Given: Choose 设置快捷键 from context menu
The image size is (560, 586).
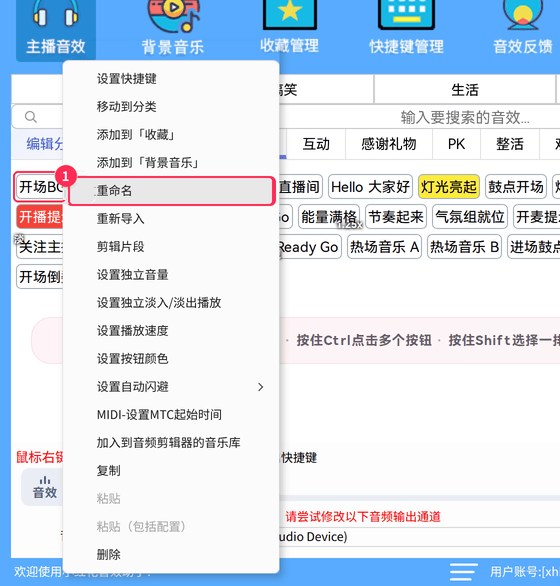Looking at the screenshot, I should [171, 79].
